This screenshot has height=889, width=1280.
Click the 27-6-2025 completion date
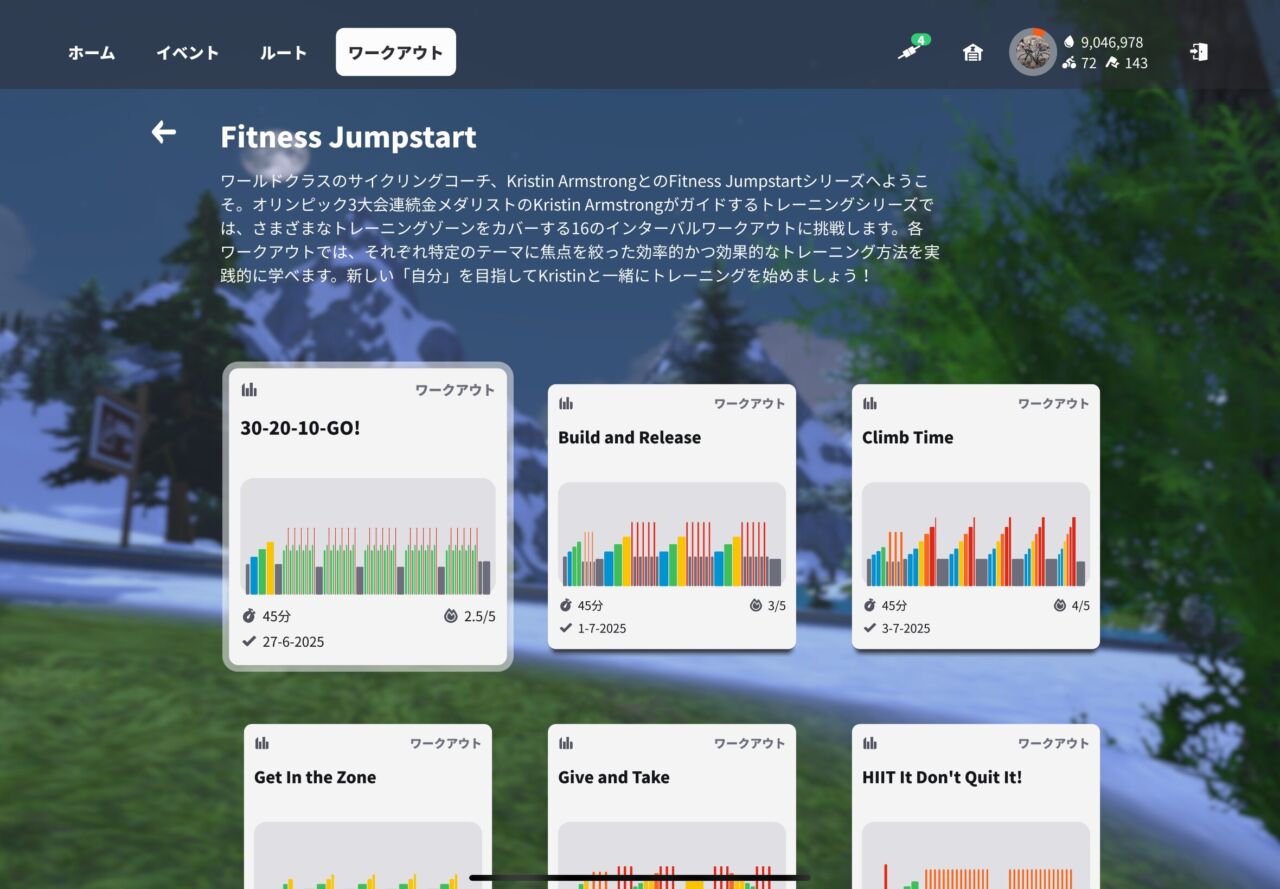pos(293,642)
